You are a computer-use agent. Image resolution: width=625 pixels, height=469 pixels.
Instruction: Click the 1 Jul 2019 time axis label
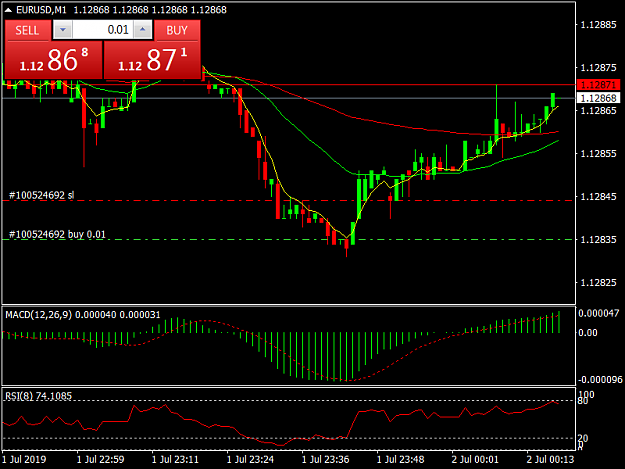tap(24, 459)
